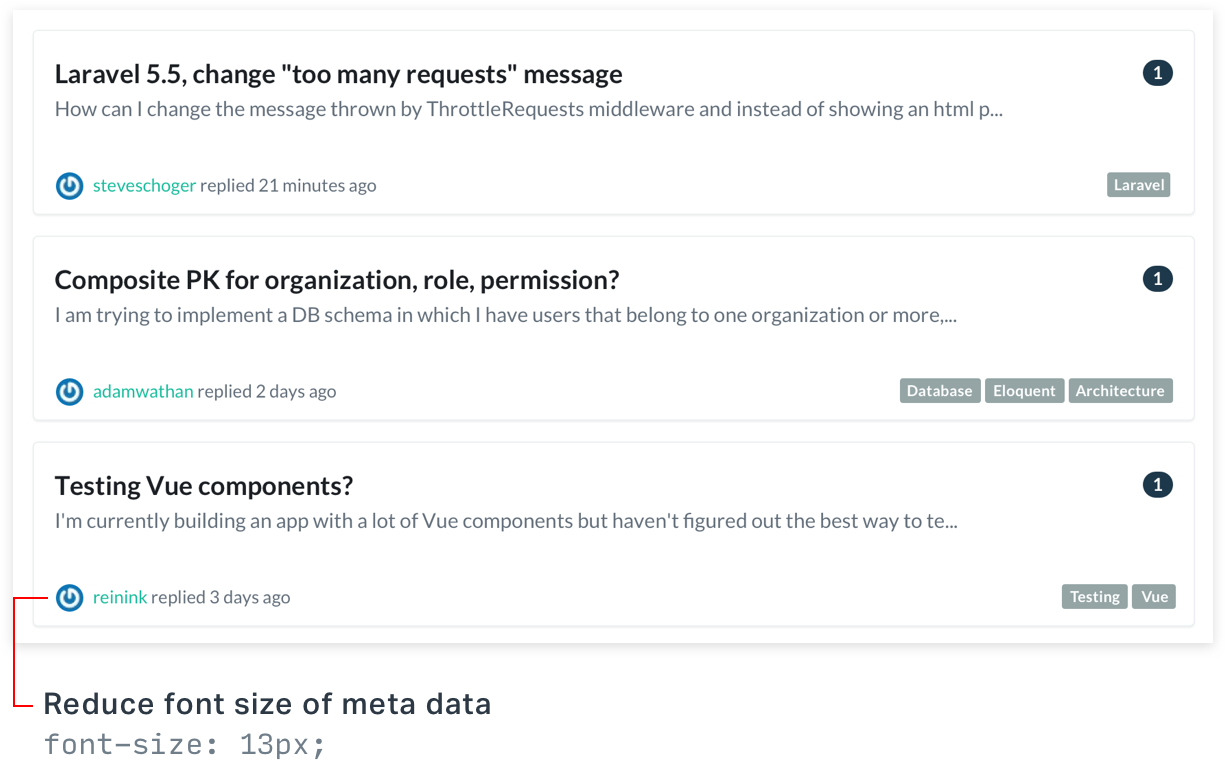Filter by the Vue tag
Image resolution: width=1225 pixels, height=760 pixels.
coord(1154,597)
